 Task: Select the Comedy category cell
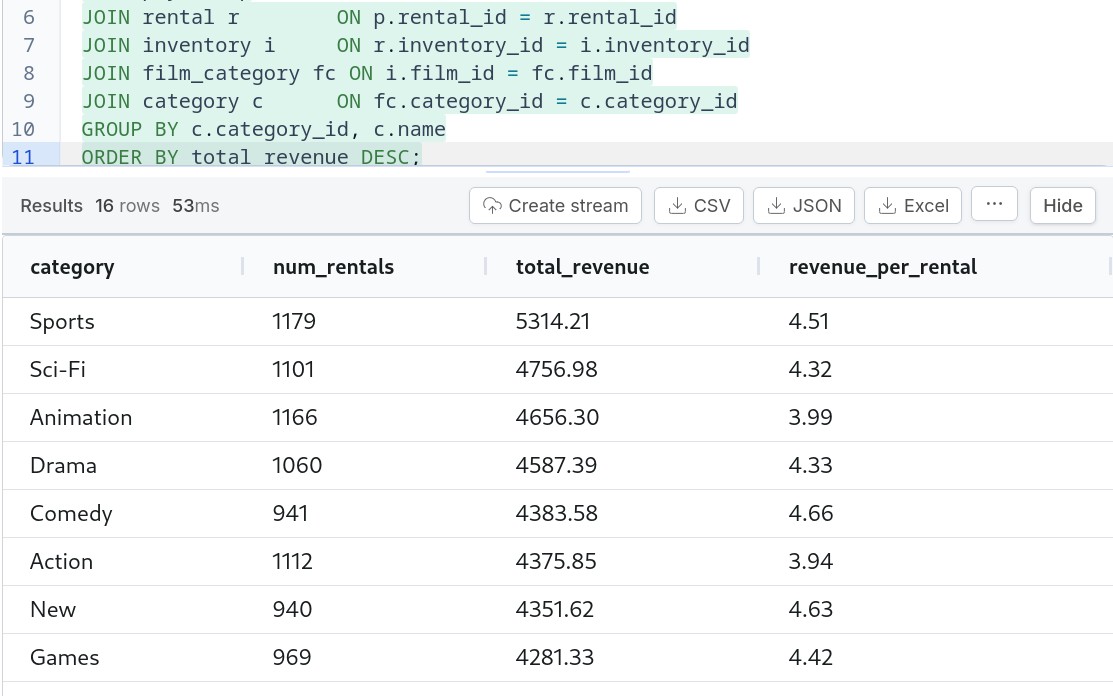coord(71,514)
